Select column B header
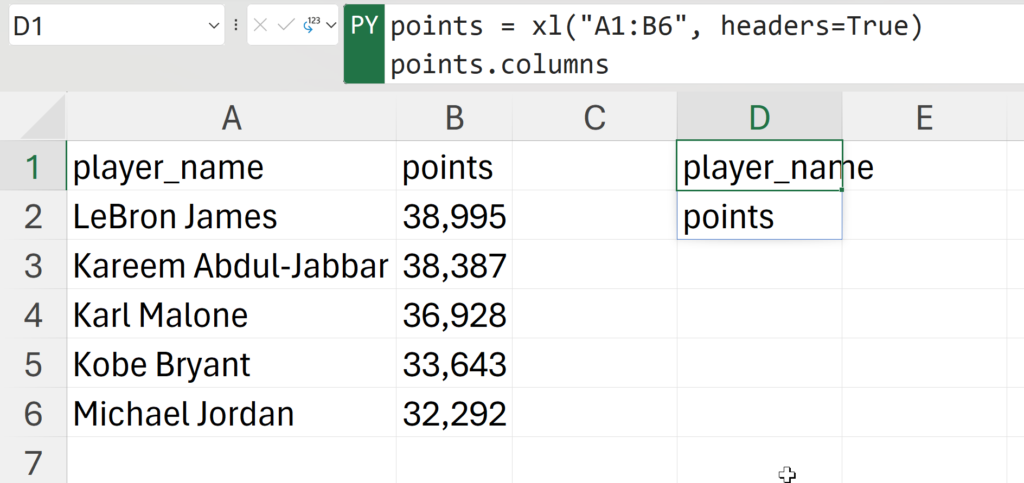The height and width of the screenshot is (483, 1024). point(454,118)
